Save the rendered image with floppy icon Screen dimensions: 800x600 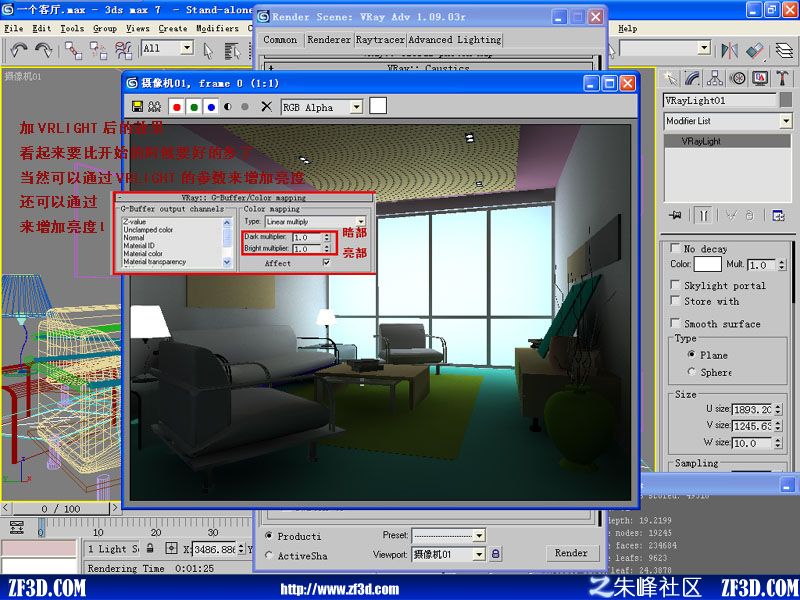coord(137,106)
